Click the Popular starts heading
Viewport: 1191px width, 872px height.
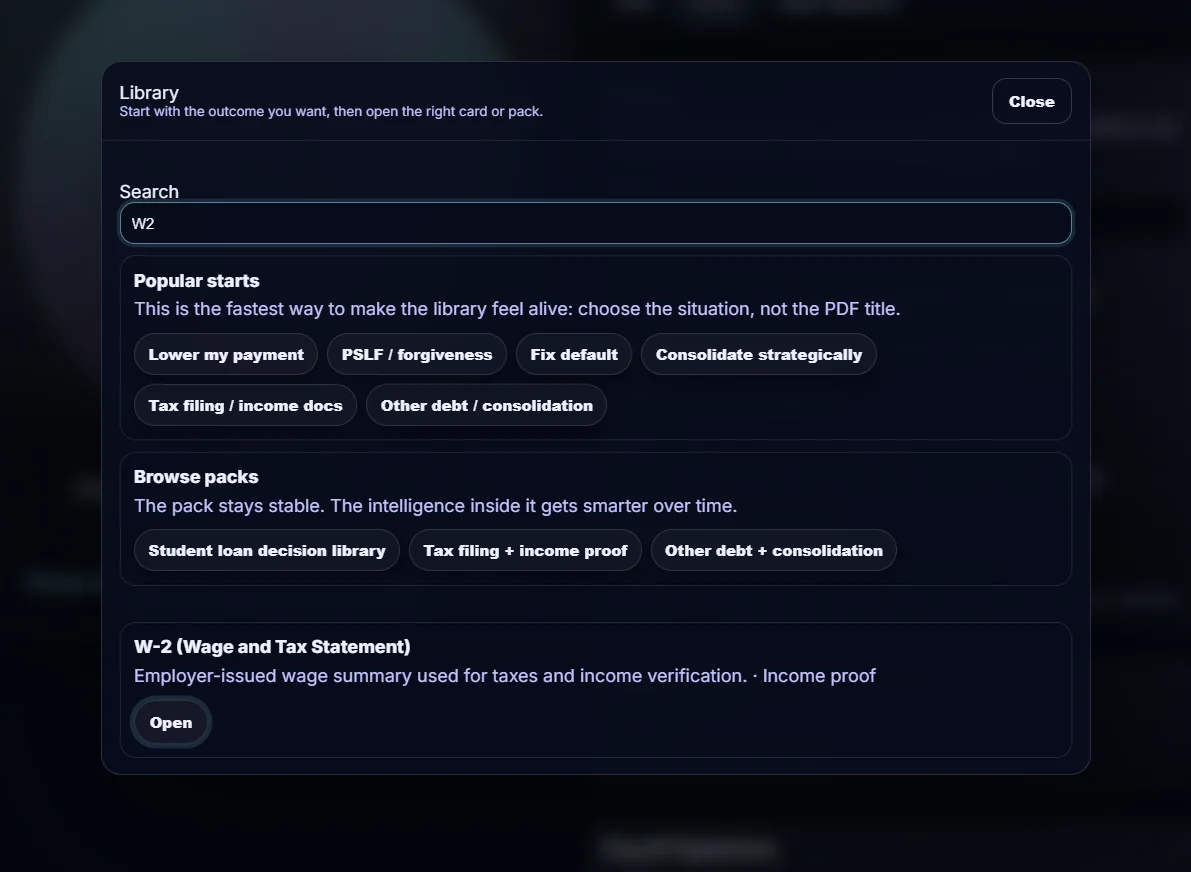point(196,281)
